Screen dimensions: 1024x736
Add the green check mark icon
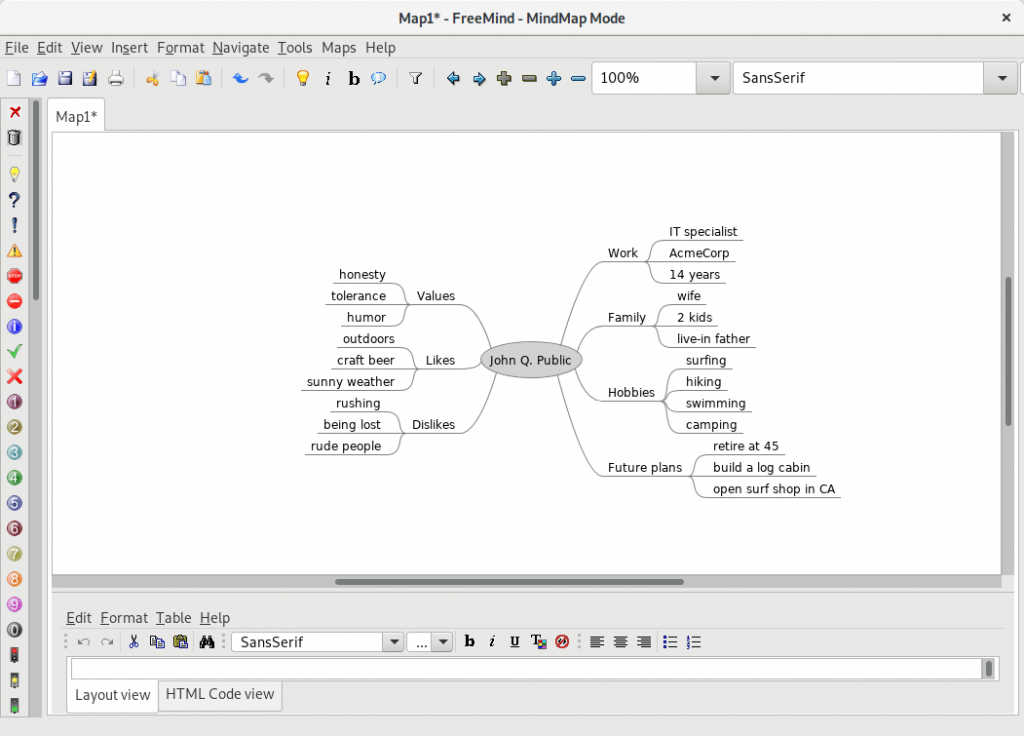point(14,351)
